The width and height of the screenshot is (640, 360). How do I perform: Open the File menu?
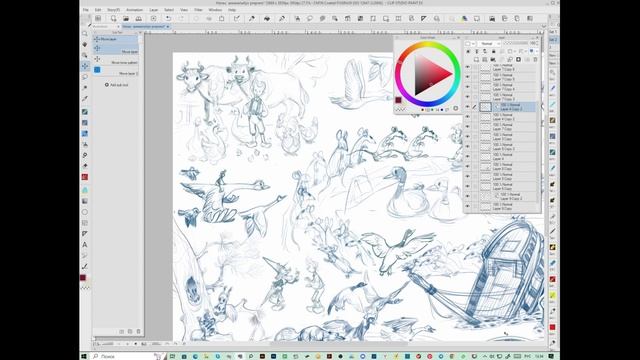pyautogui.click(x=86, y=10)
